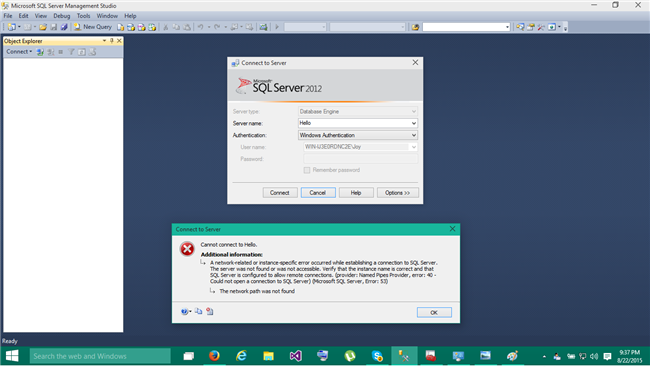Click the copy message text icon
This screenshot has height=367, width=650.
[x=199, y=311]
